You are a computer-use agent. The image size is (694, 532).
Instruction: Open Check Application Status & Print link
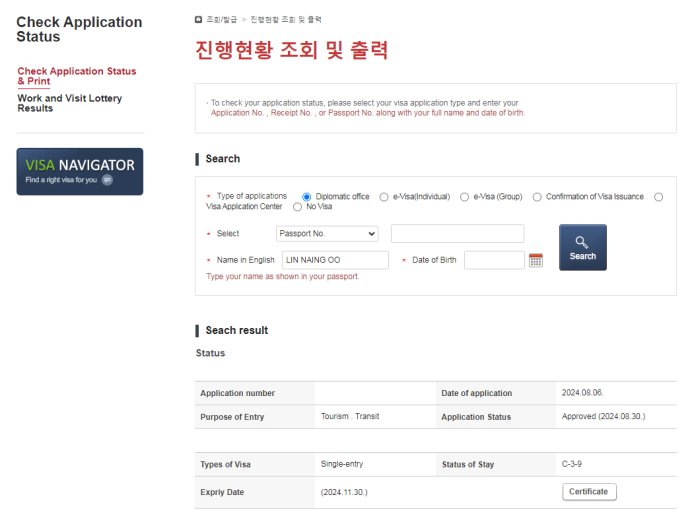pyautogui.click(x=76, y=76)
